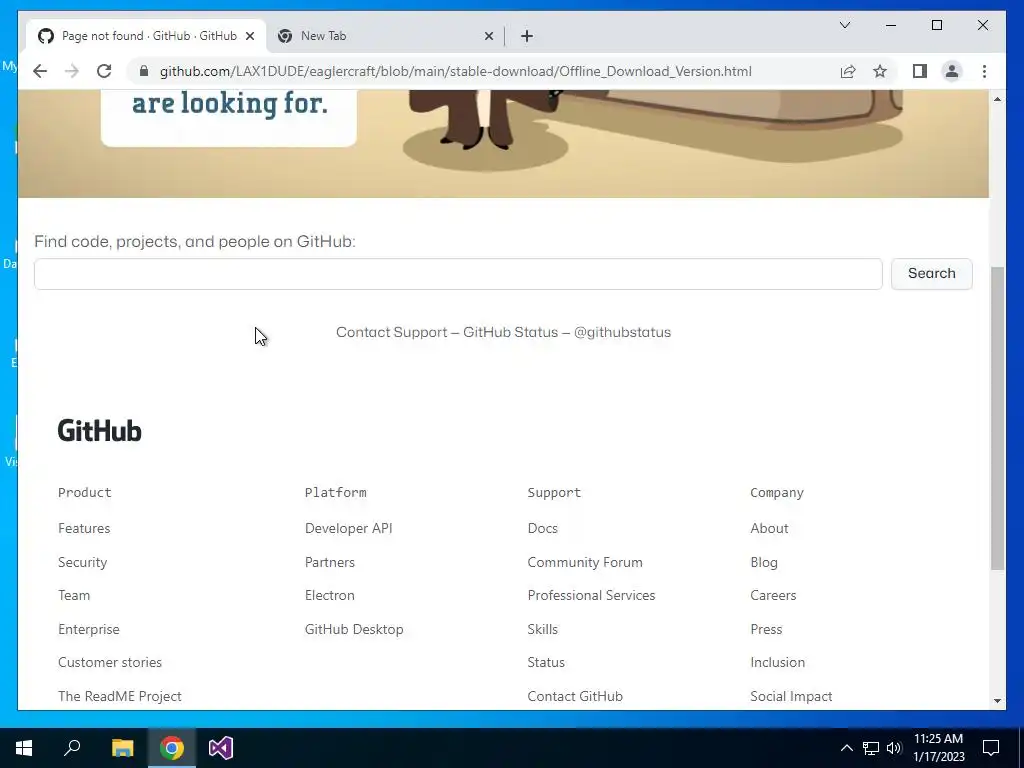Open The ReadME Project link
1024x768 pixels.
[120, 696]
